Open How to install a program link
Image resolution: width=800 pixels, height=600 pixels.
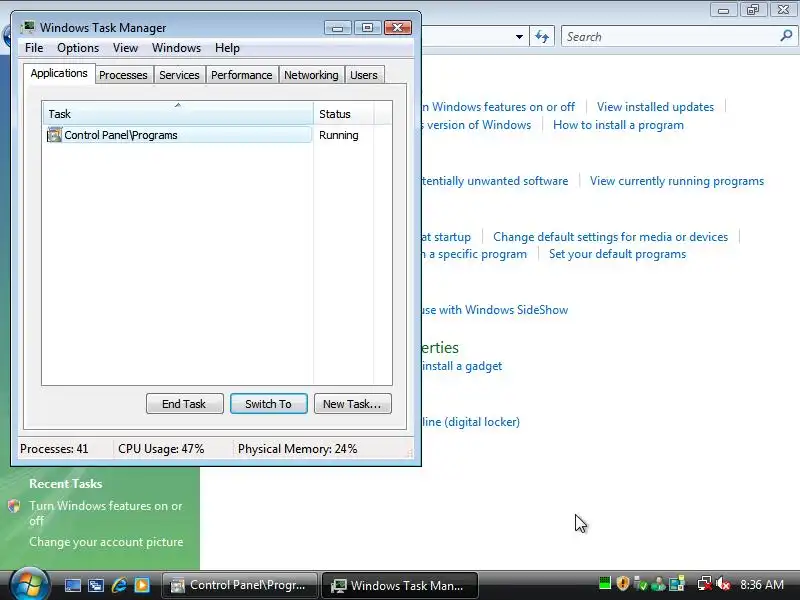pos(618,125)
